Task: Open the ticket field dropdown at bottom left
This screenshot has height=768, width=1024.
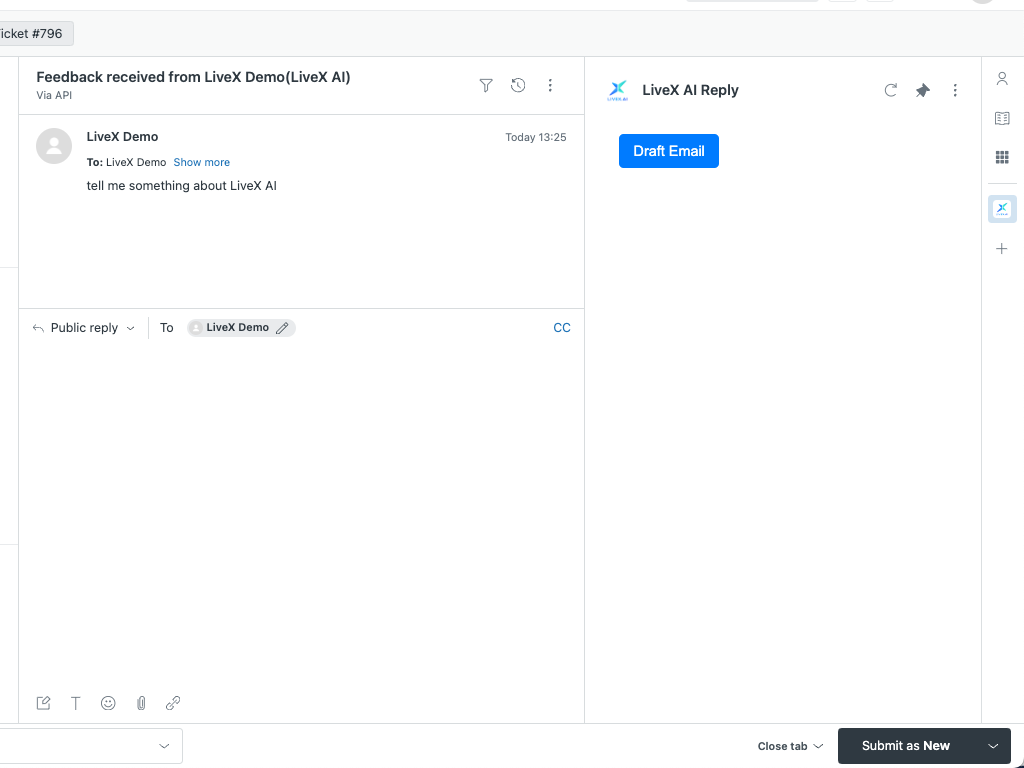Action: tap(163, 745)
